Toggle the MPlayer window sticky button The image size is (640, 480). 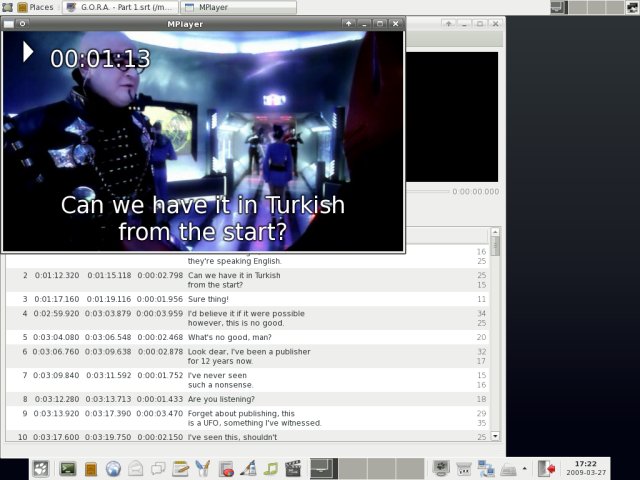coord(22,24)
